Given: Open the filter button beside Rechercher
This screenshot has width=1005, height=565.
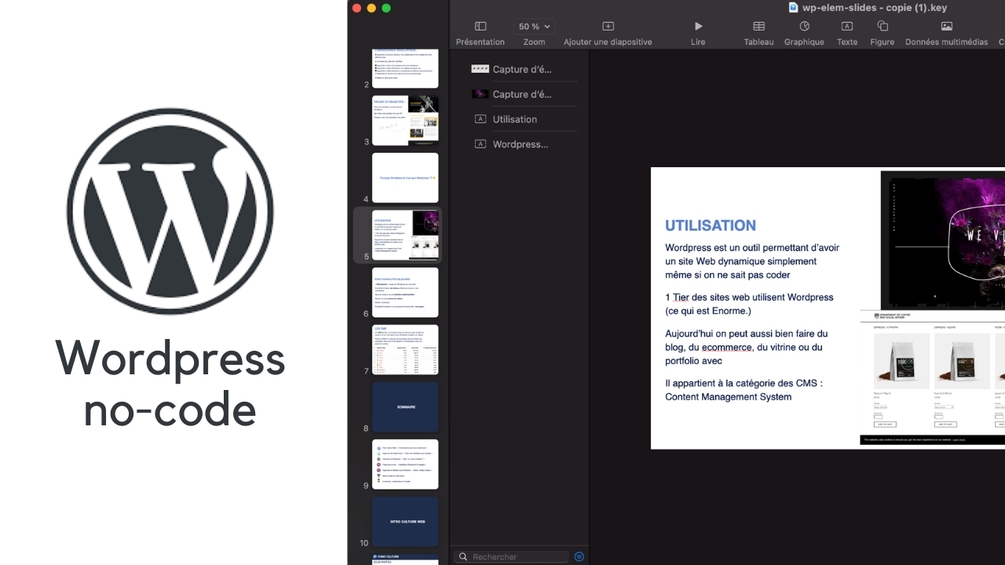Looking at the screenshot, I should point(579,557).
